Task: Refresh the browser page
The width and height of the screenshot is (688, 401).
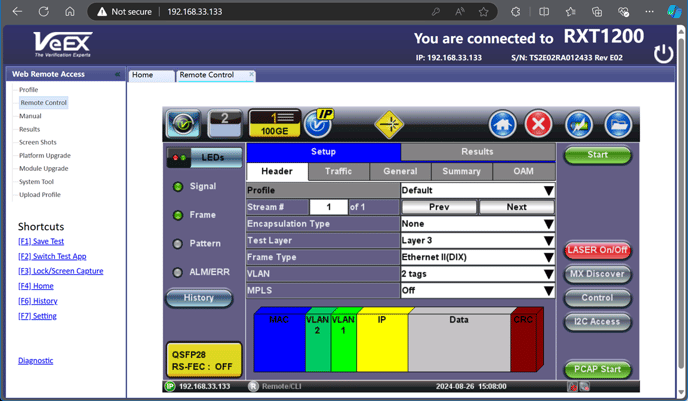Action: tap(43, 11)
